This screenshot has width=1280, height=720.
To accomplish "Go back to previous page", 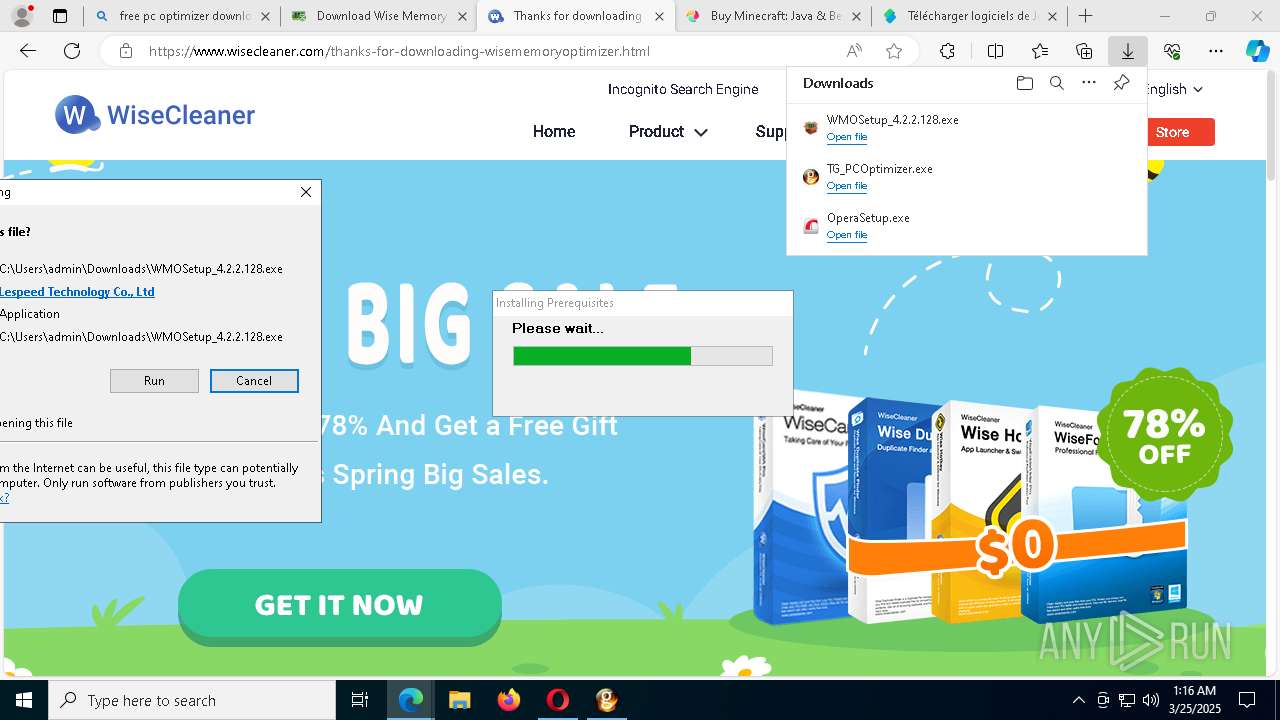I will [x=28, y=51].
